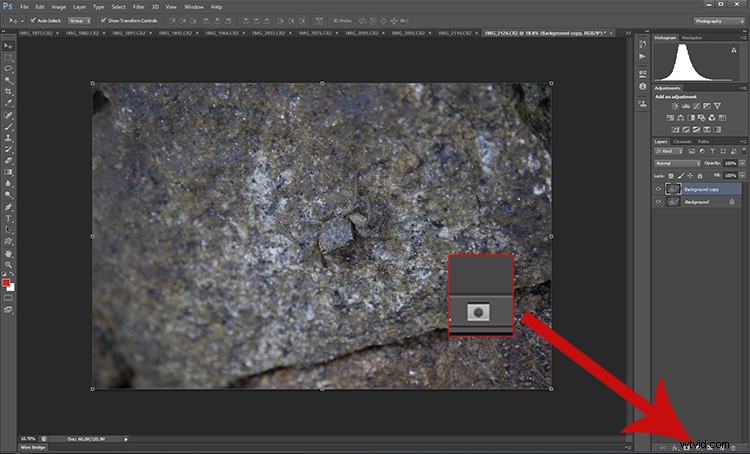Toggle Quick Mask mode
750x454 pixels.
tap(8, 298)
